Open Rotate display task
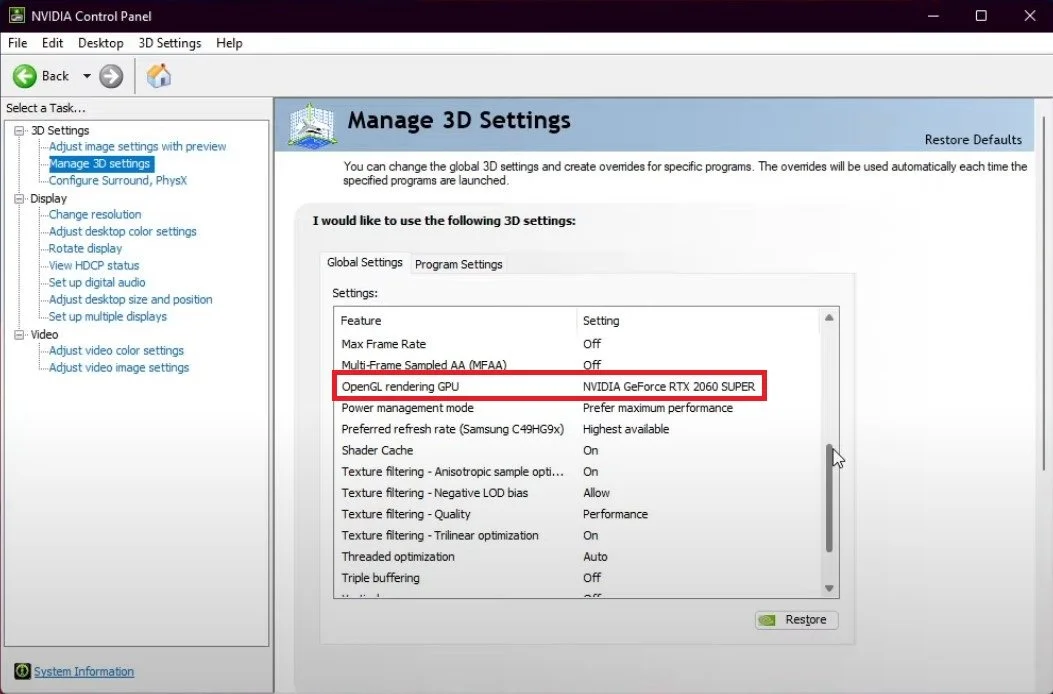This screenshot has width=1053, height=694. point(85,249)
